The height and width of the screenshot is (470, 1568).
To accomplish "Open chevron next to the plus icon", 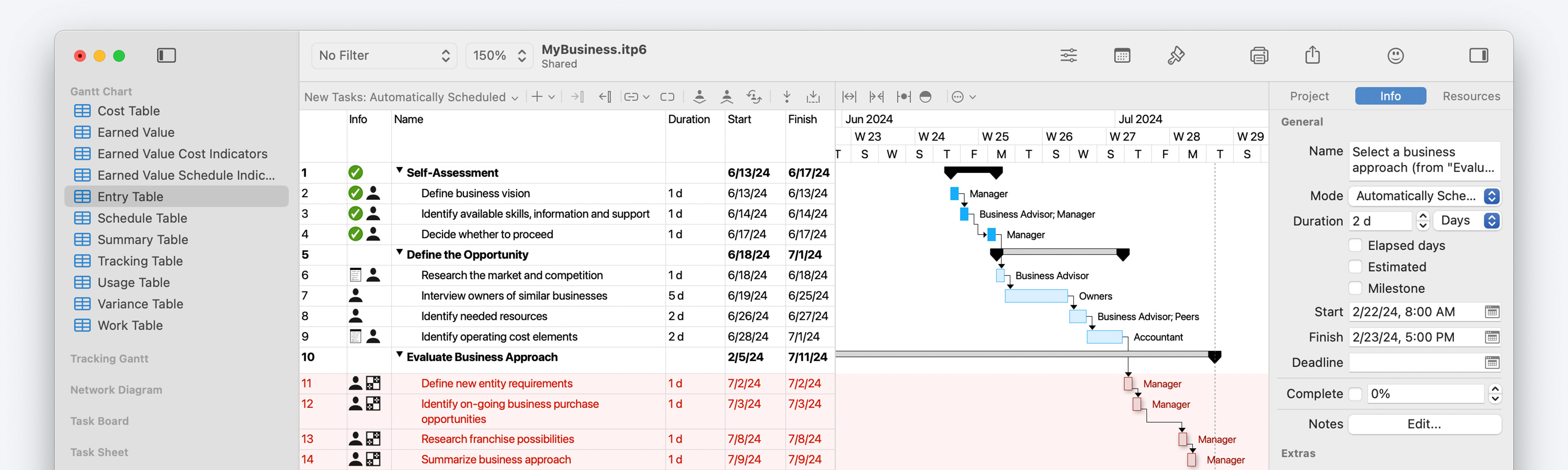I will 551,97.
